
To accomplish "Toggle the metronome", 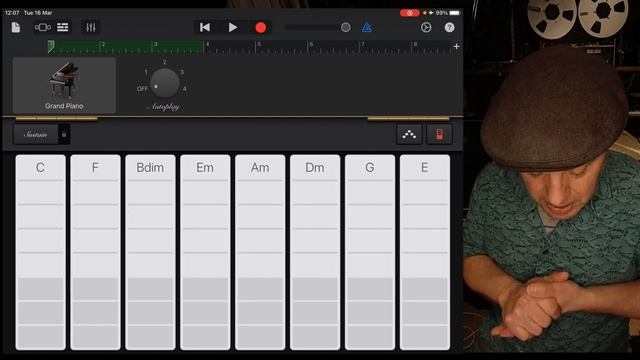I will click(x=367, y=27).
